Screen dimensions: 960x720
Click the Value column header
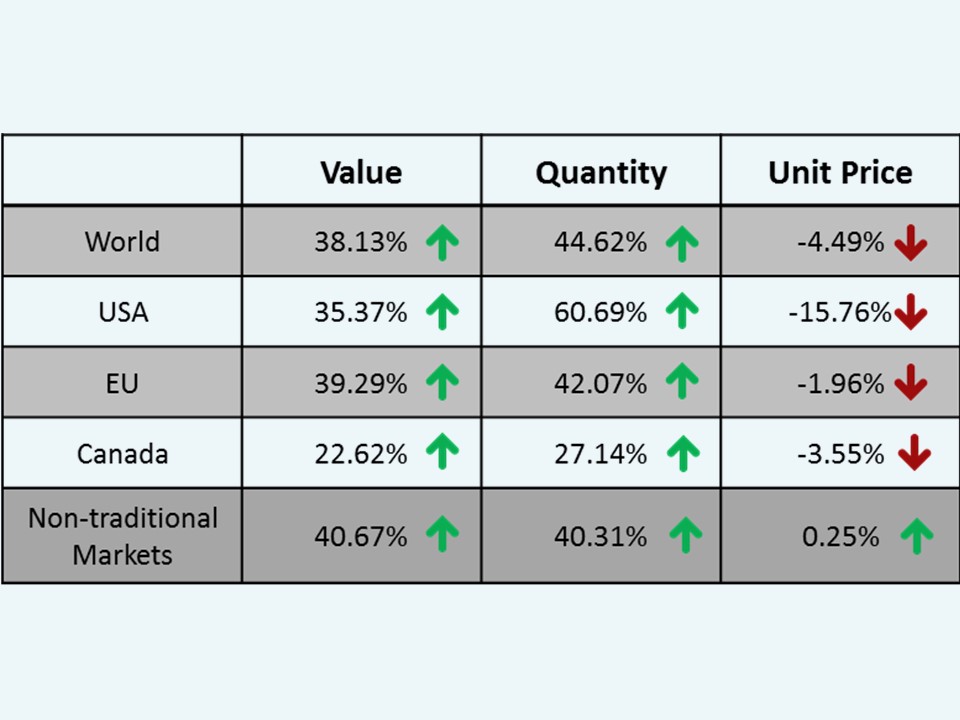tap(361, 172)
